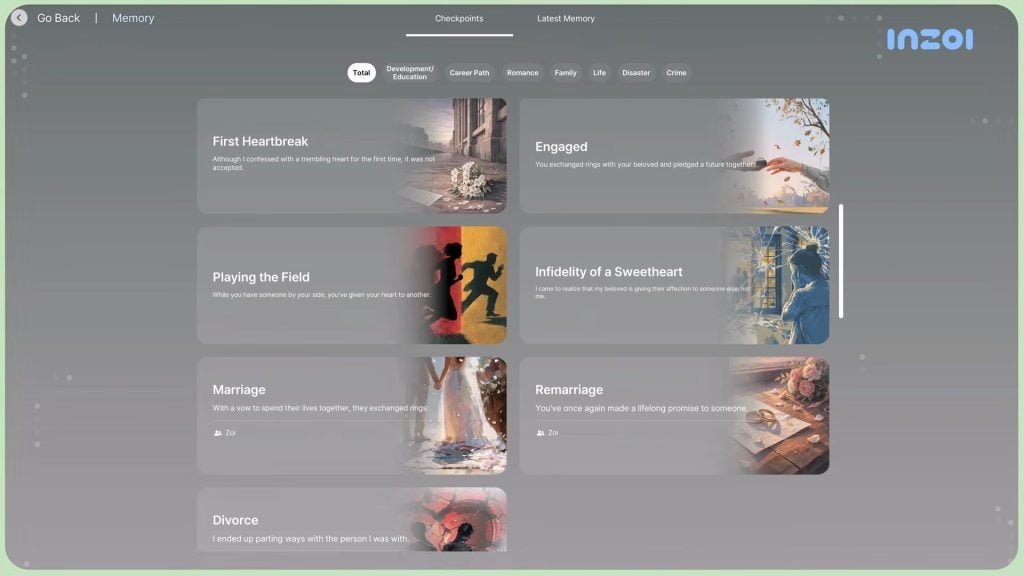Click the inZOI logo

coord(929,40)
